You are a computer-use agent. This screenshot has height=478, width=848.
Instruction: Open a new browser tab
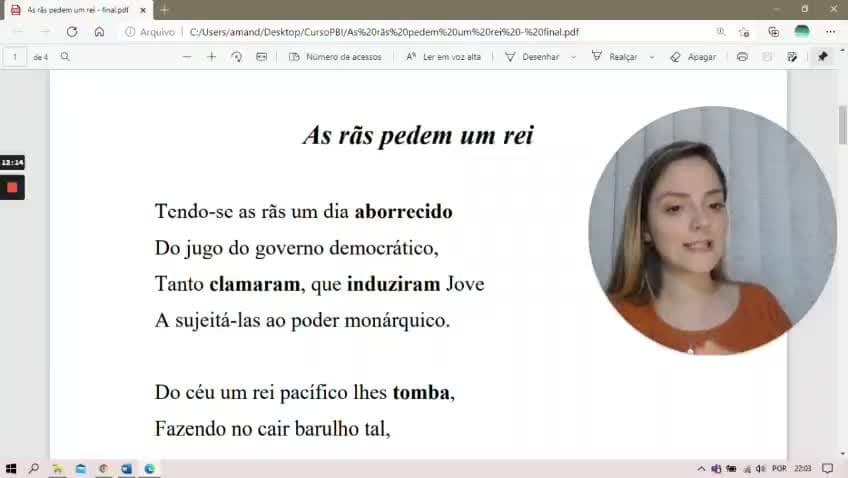[x=164, y=10]
